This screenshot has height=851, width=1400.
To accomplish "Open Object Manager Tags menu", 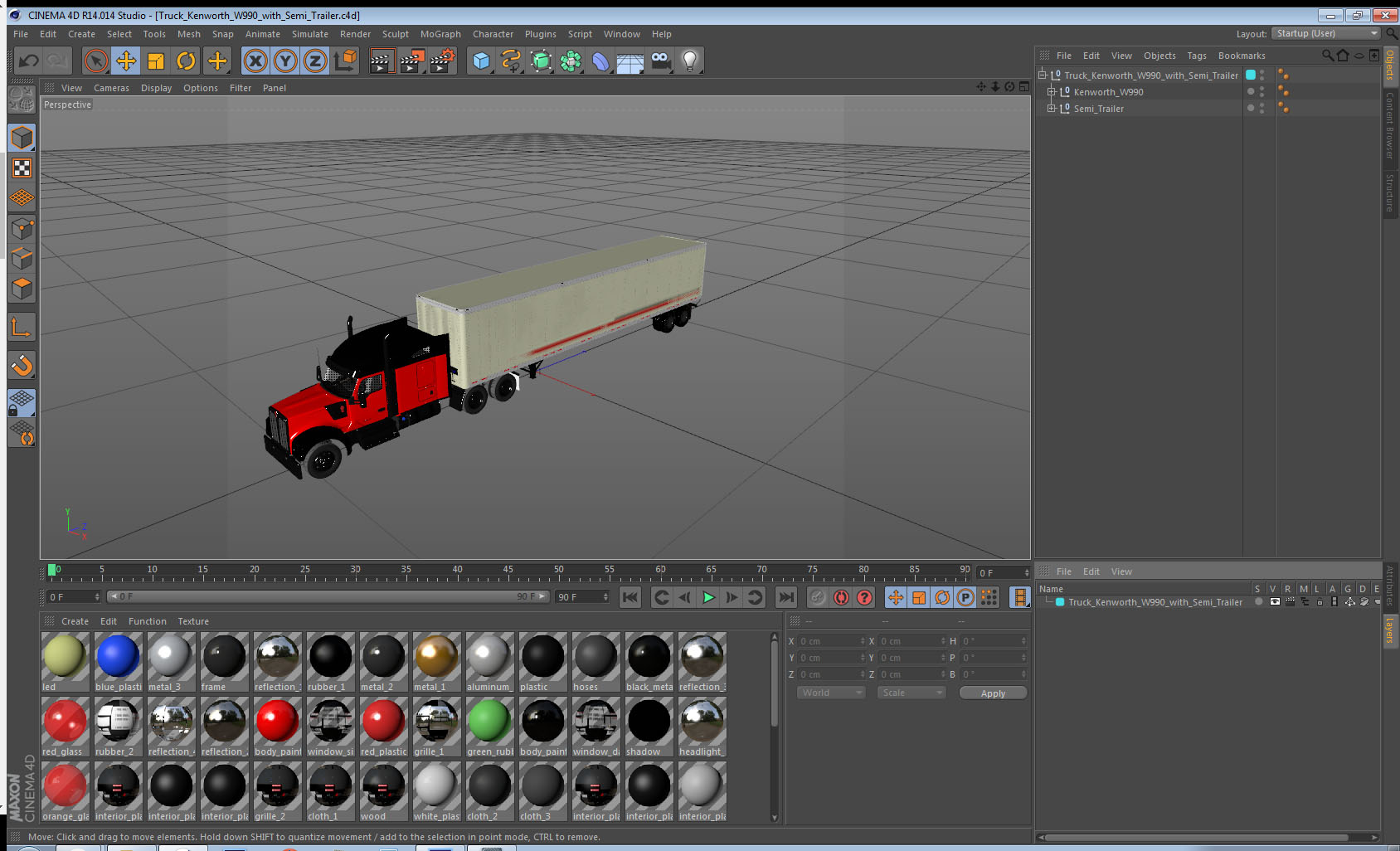I will coord(1196,56).
